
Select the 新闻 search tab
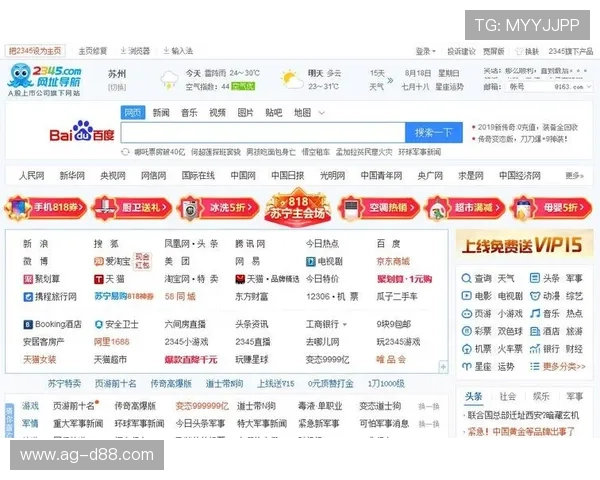[x=161, y=113]
